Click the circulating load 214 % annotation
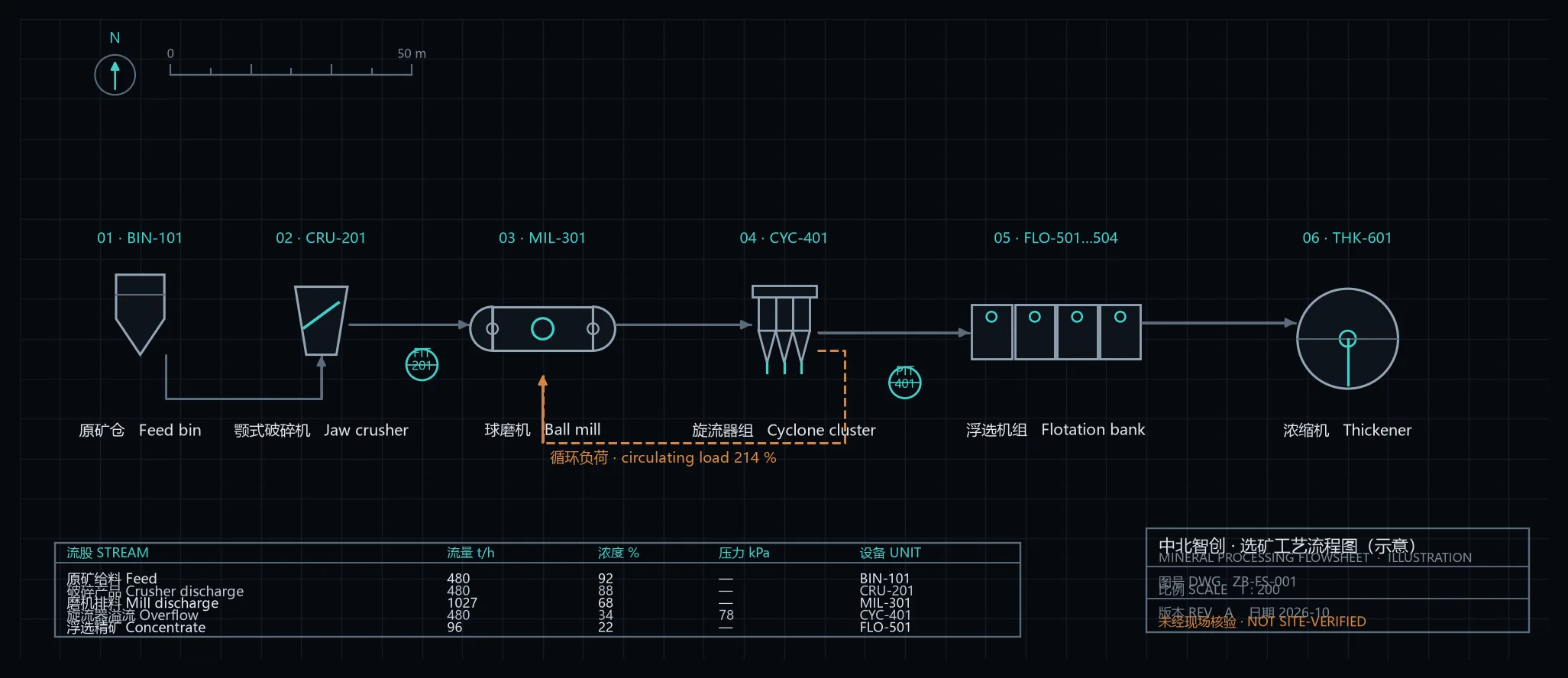 pyautogui.click(x=663, y=457)
